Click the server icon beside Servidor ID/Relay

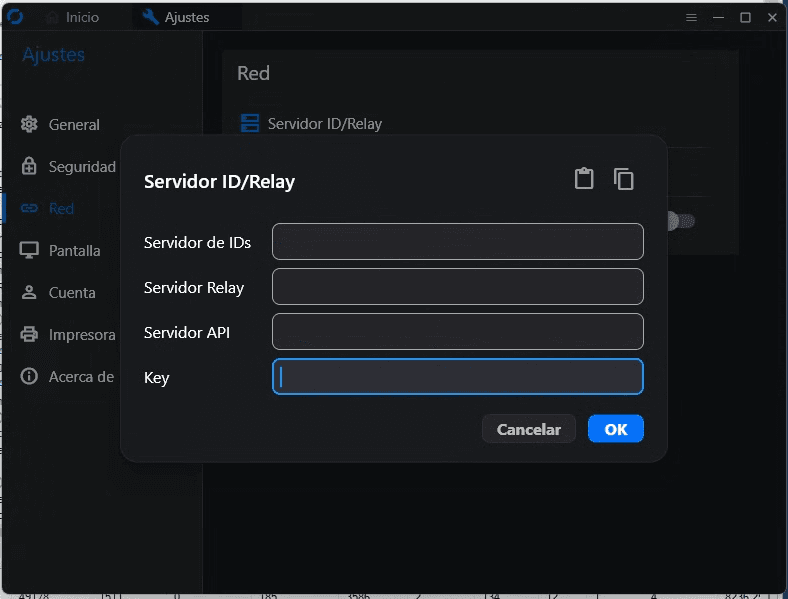(250, 123)
